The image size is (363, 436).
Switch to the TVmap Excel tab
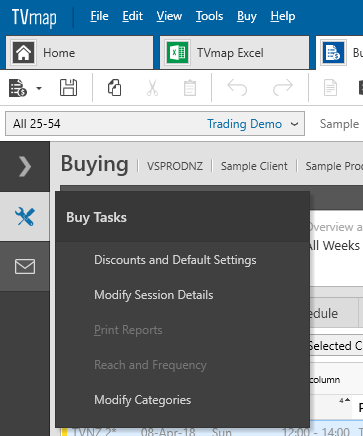click(234, 53)
